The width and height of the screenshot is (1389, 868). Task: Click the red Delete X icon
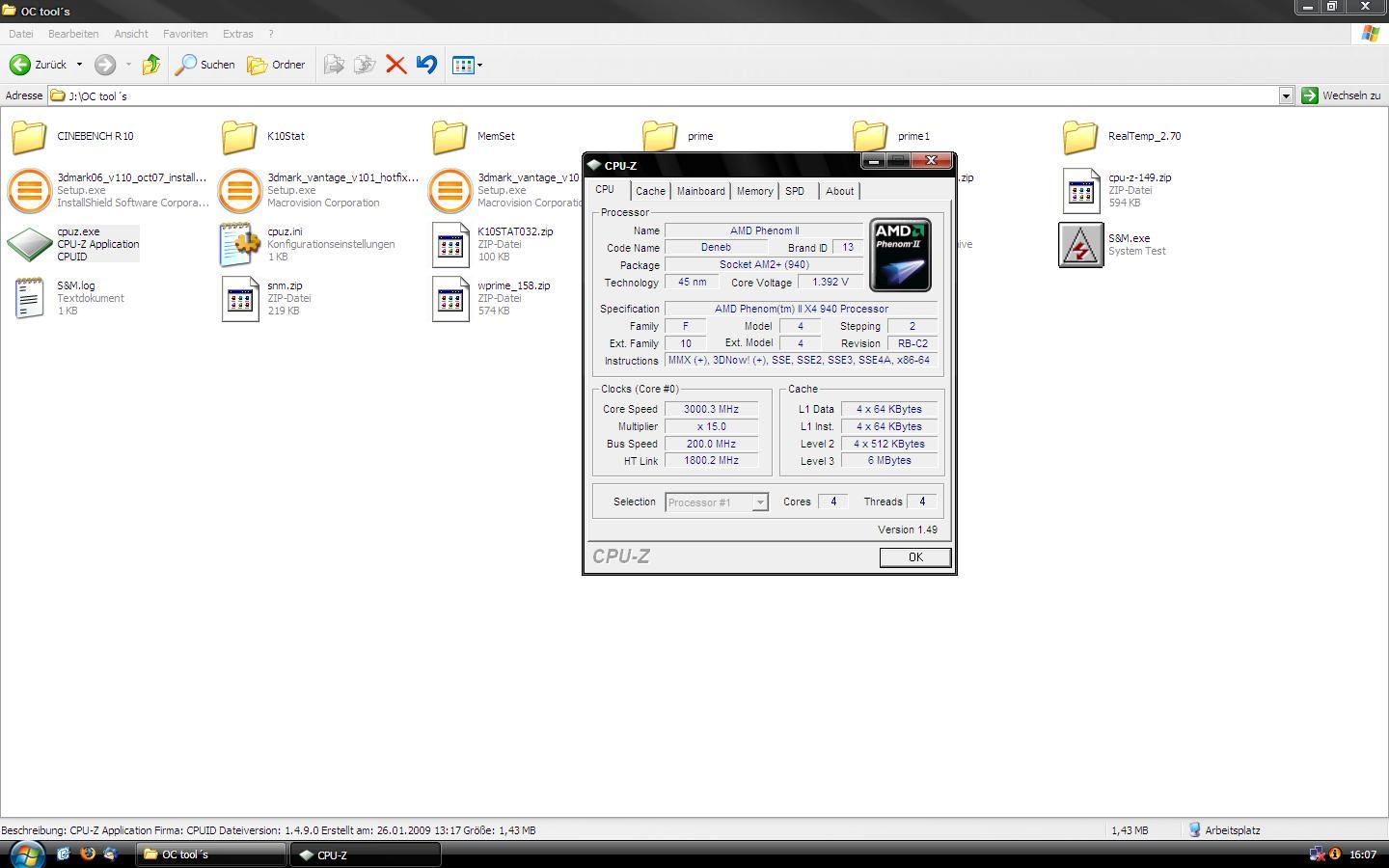point(395,65)
